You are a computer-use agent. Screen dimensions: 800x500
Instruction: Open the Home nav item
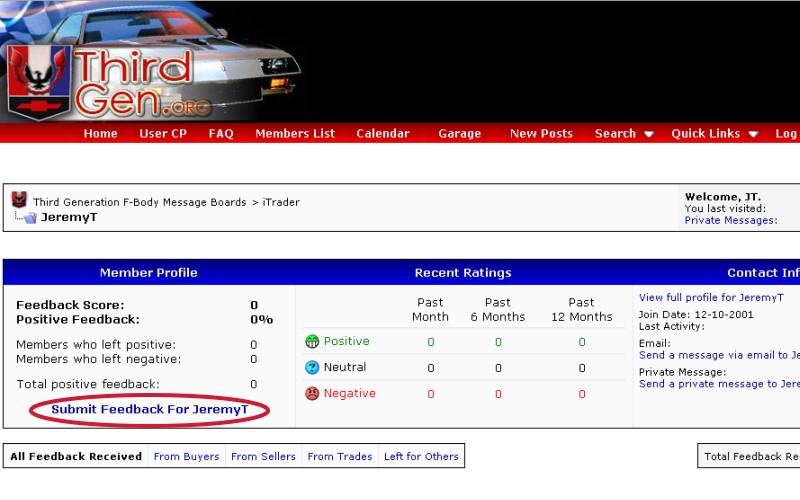click(100, 134)
